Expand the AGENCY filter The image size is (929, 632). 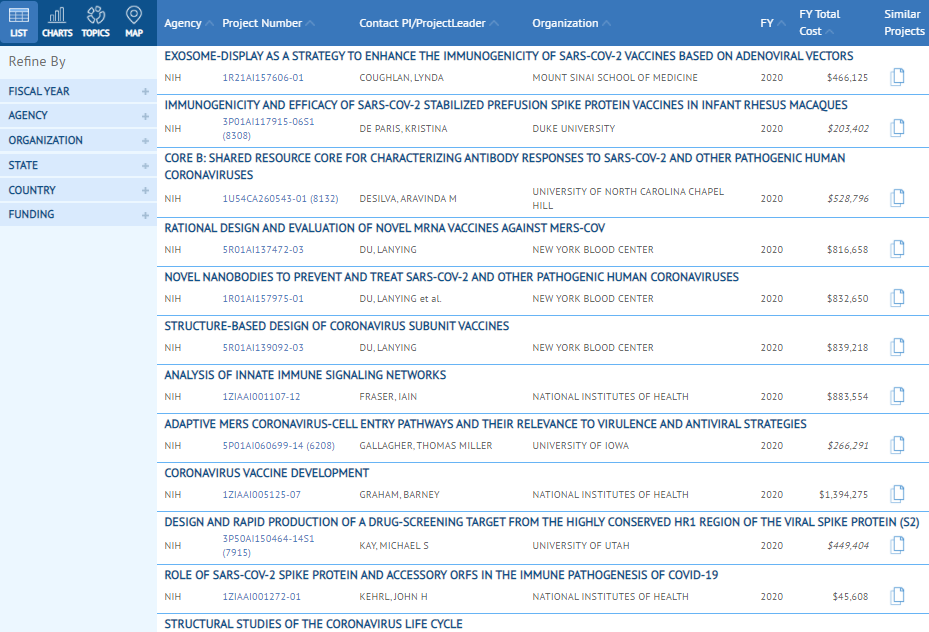point(78,116)
